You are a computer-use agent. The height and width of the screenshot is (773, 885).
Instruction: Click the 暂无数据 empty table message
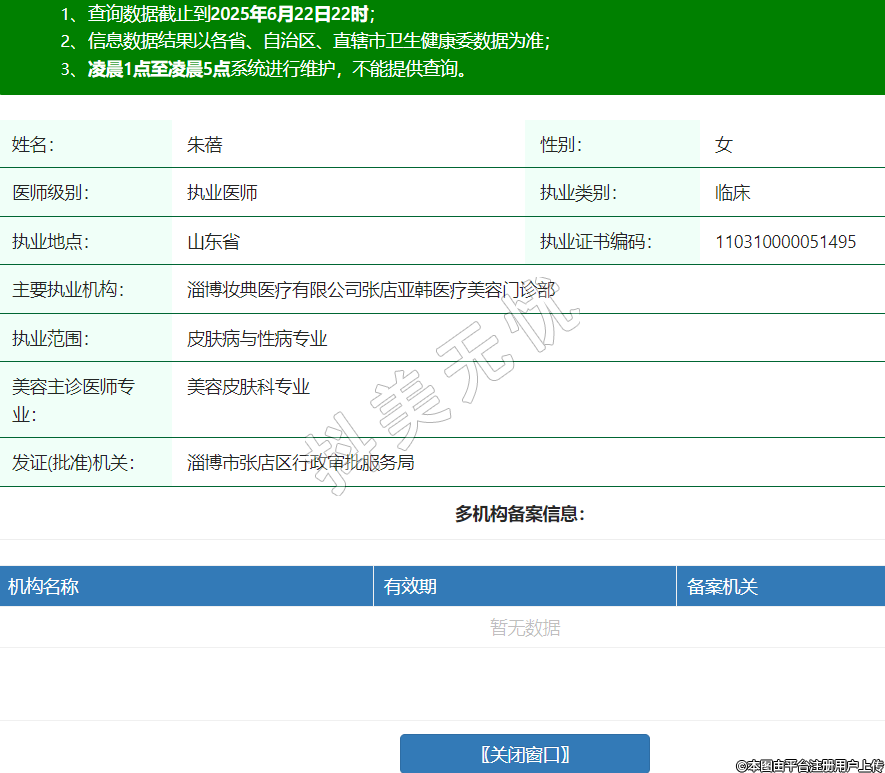coord(524,627)
